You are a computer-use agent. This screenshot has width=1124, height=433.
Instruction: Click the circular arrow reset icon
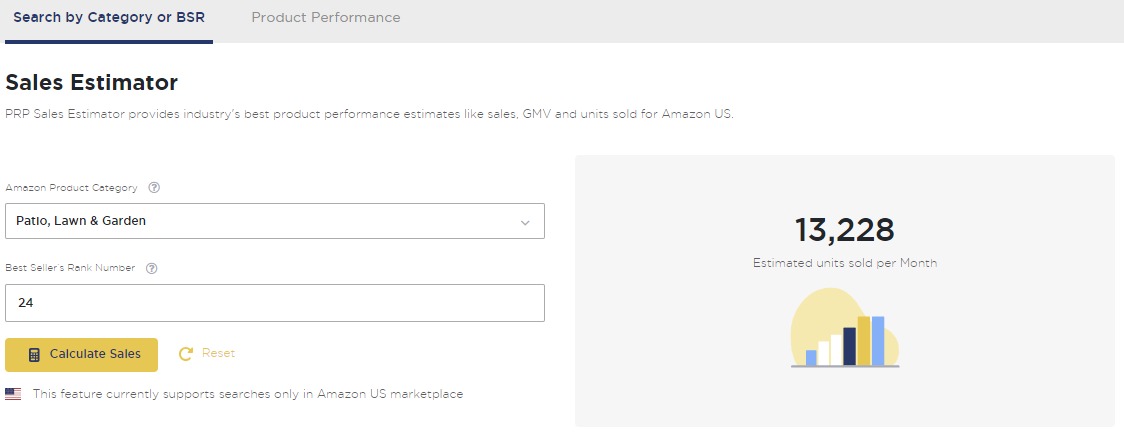click(185, 354)
